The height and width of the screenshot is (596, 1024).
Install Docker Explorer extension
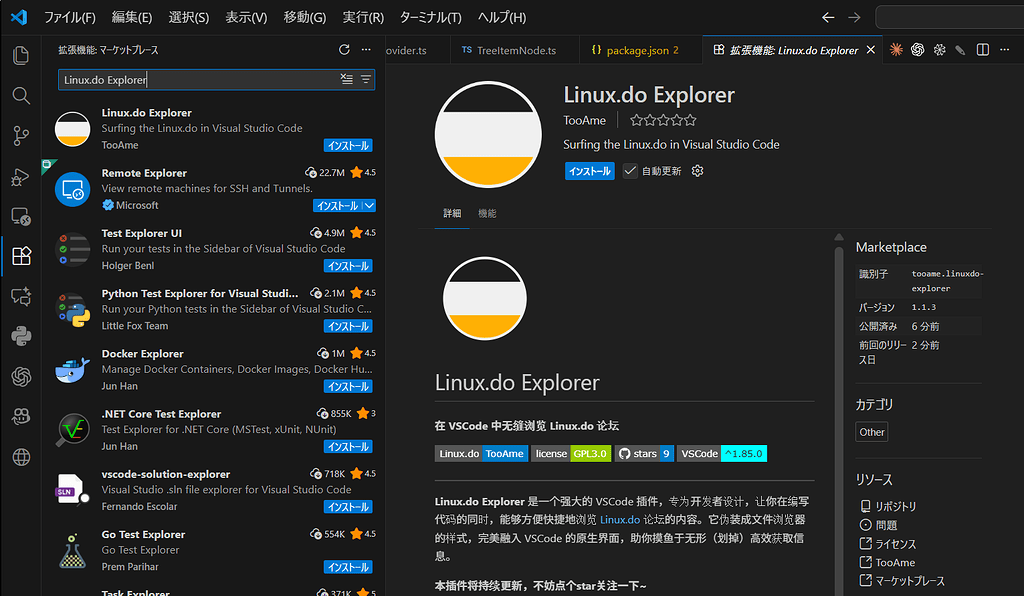point(348,386)
